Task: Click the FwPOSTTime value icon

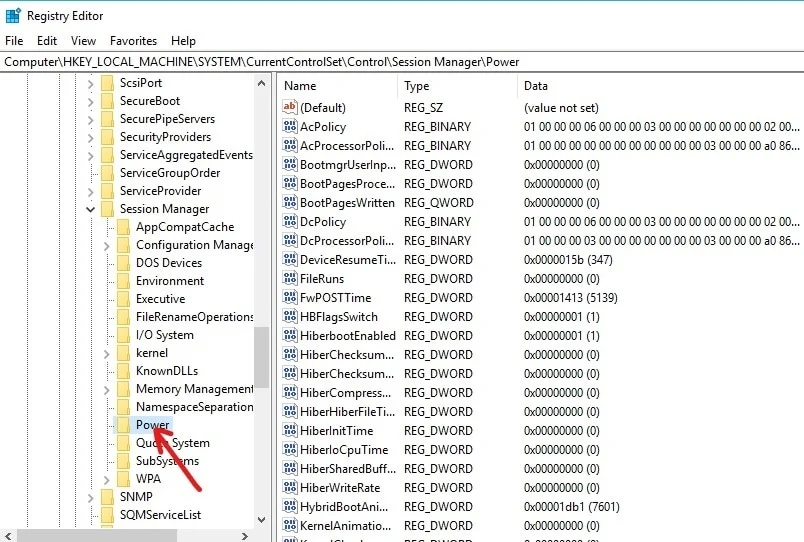Action: pyautogui.click(x=290, y=298)
